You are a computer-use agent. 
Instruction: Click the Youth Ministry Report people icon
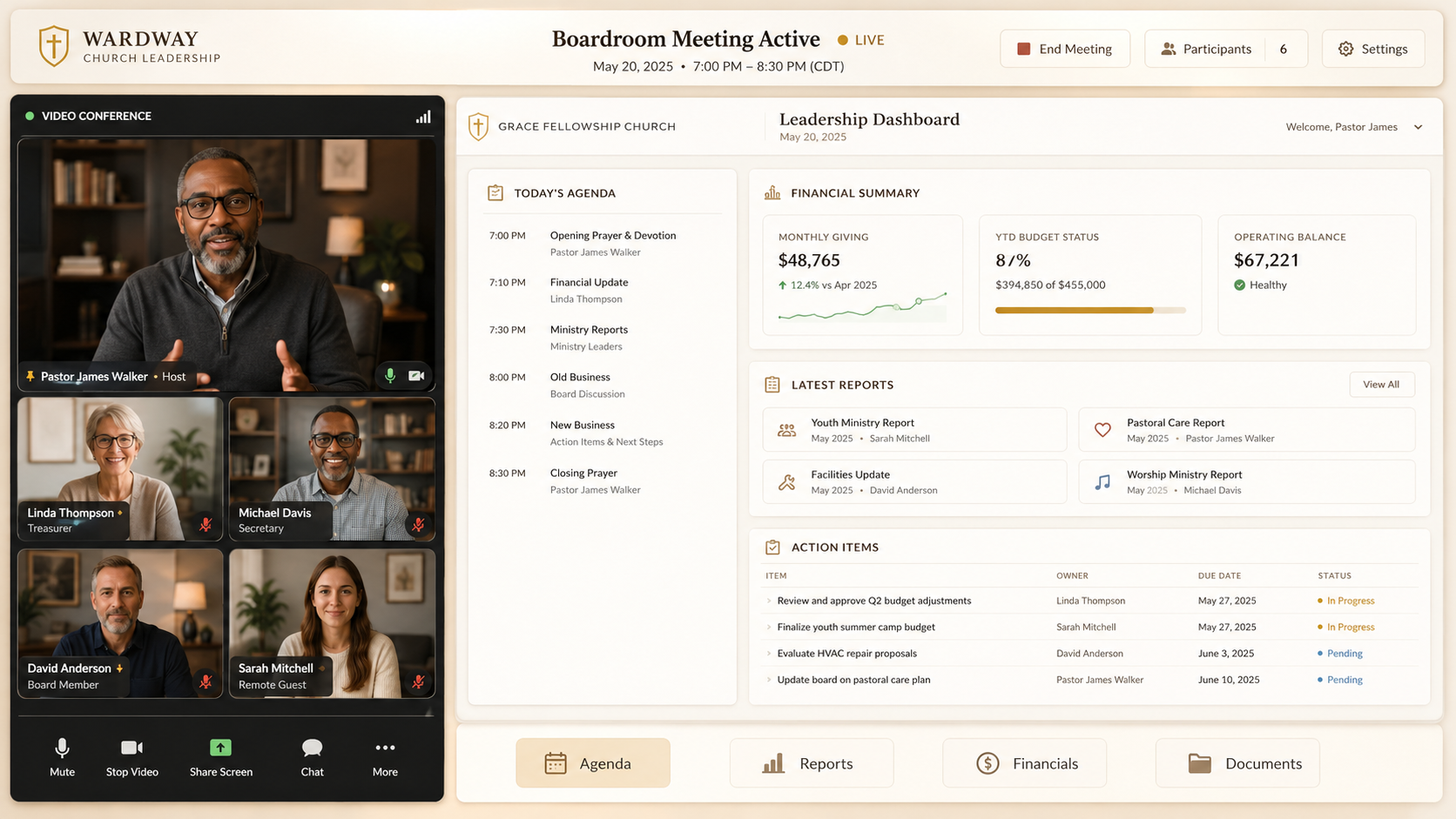(786, 430)
